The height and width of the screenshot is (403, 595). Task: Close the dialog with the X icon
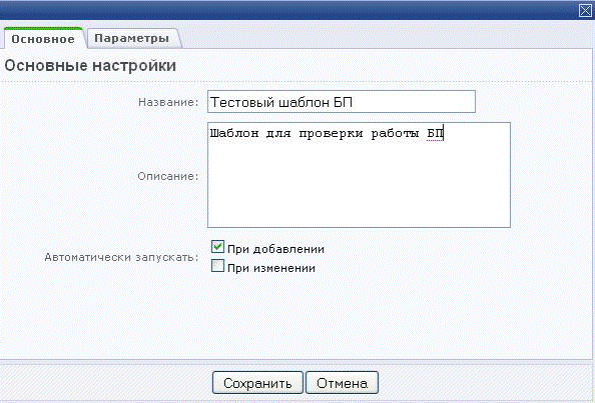tap(586, 10)
